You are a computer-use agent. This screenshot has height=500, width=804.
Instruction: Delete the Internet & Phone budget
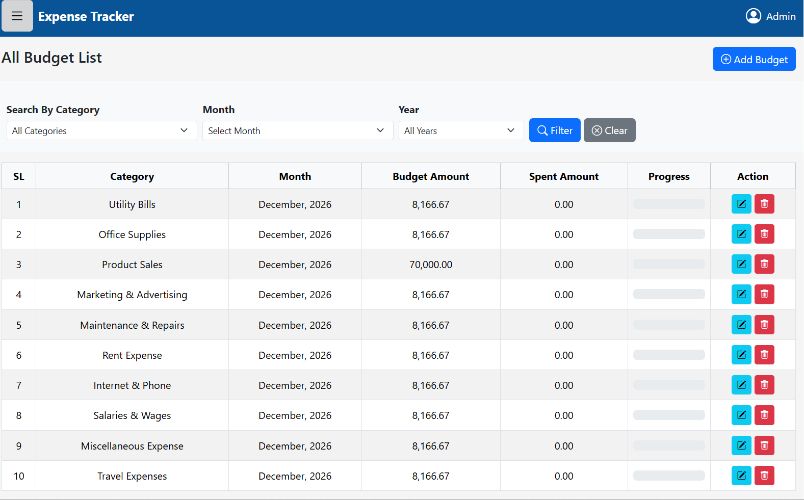tap(764, 385)
